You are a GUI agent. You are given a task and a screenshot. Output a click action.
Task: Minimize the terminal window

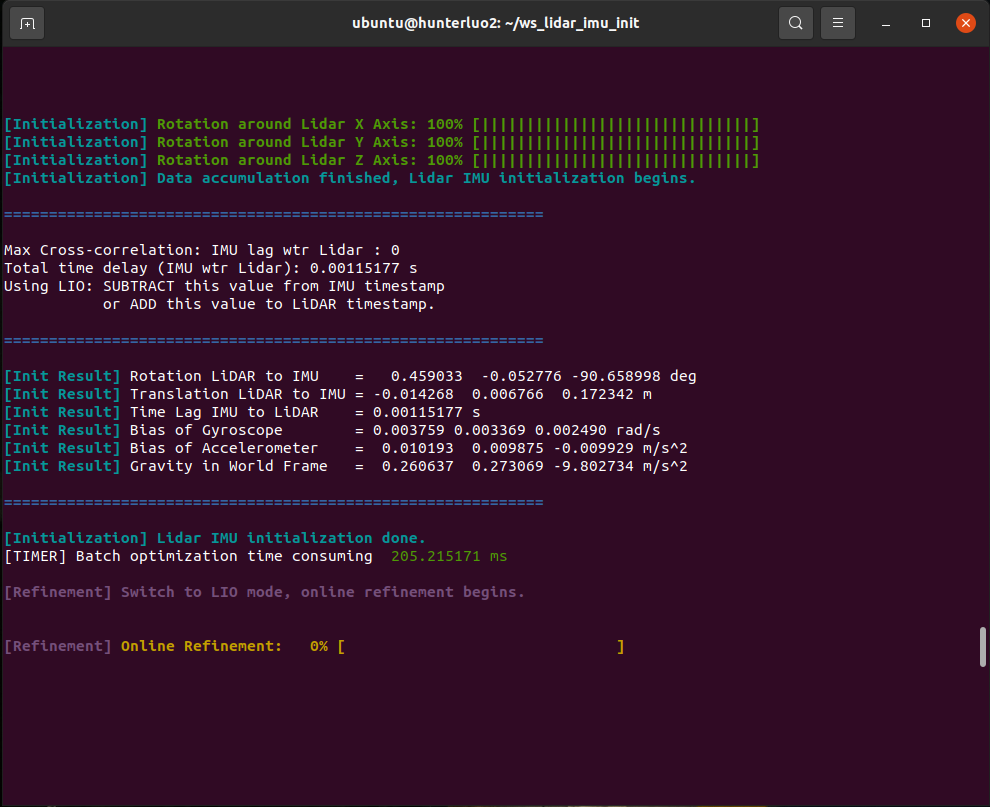point(886,23)
